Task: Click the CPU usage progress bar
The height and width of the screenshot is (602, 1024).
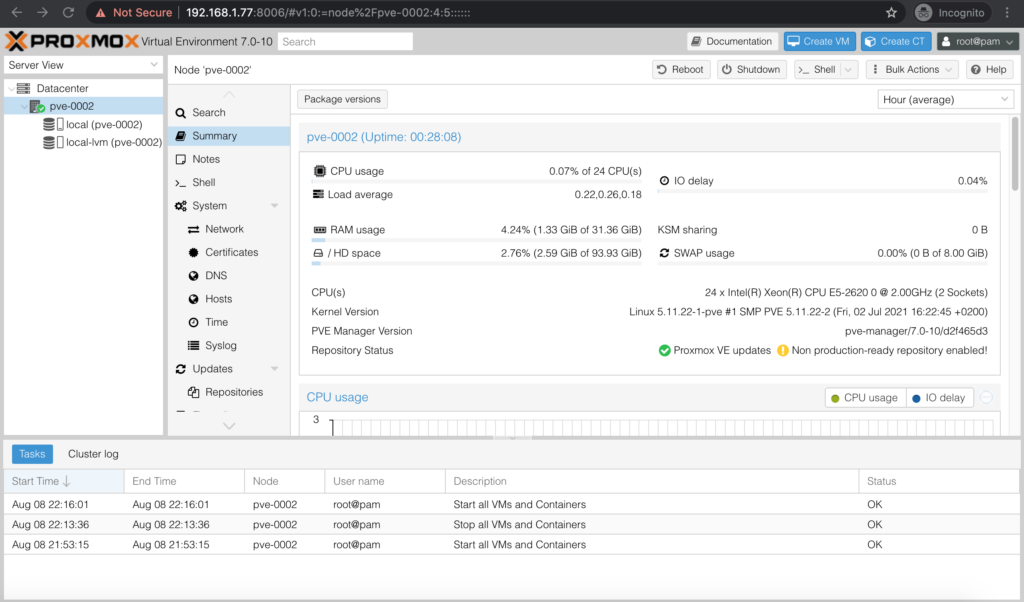Action: [477, 182]
